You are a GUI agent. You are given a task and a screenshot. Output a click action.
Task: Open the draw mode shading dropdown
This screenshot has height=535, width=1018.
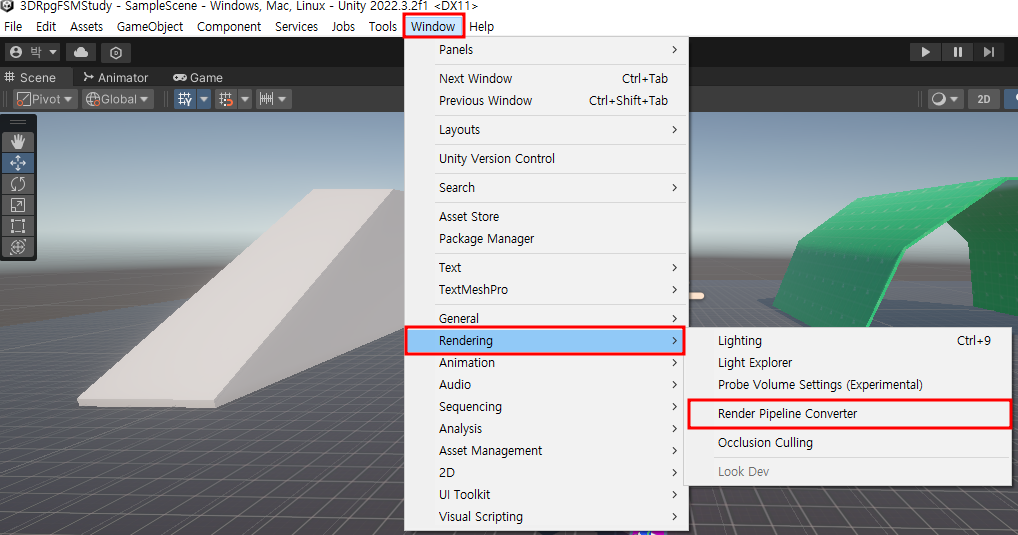[945, 99]
